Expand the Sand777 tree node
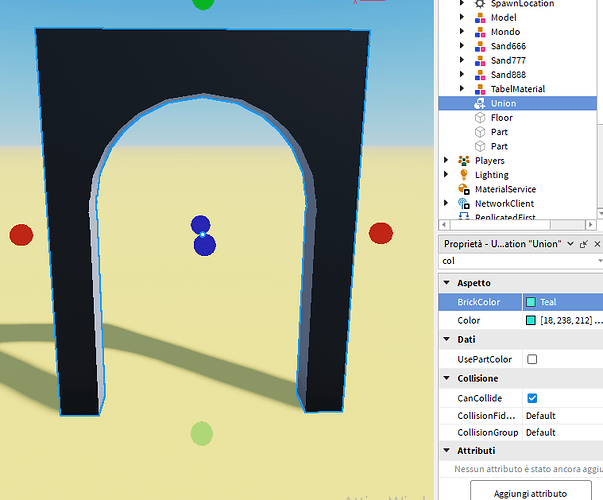The image size is (603, 500). tap(462, 60)
